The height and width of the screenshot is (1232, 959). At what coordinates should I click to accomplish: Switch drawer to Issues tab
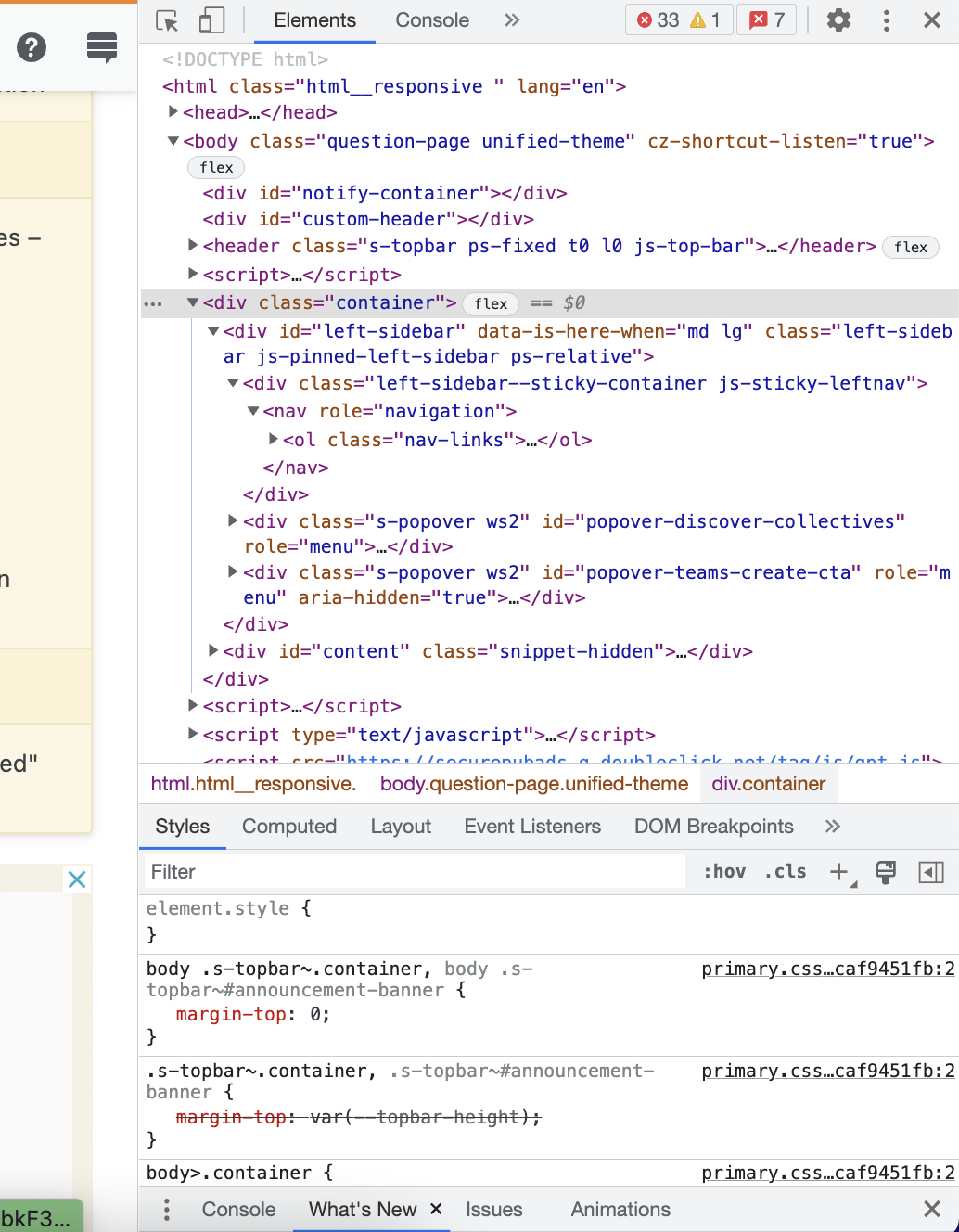coord(494,1209)
